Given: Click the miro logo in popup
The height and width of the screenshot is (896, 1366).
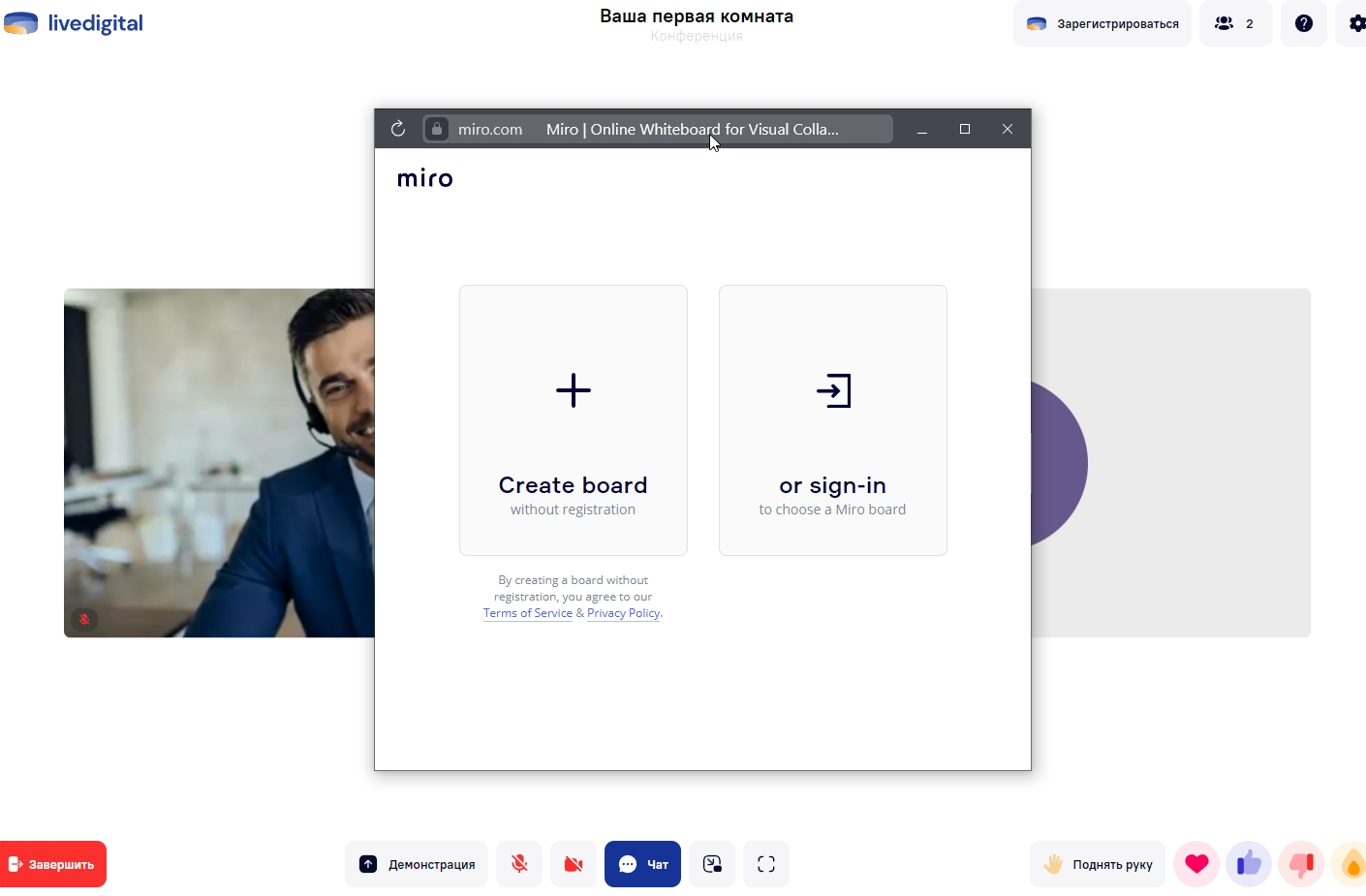Looking at the screenshot, I should pyautogui.click(x=425, y=178).
